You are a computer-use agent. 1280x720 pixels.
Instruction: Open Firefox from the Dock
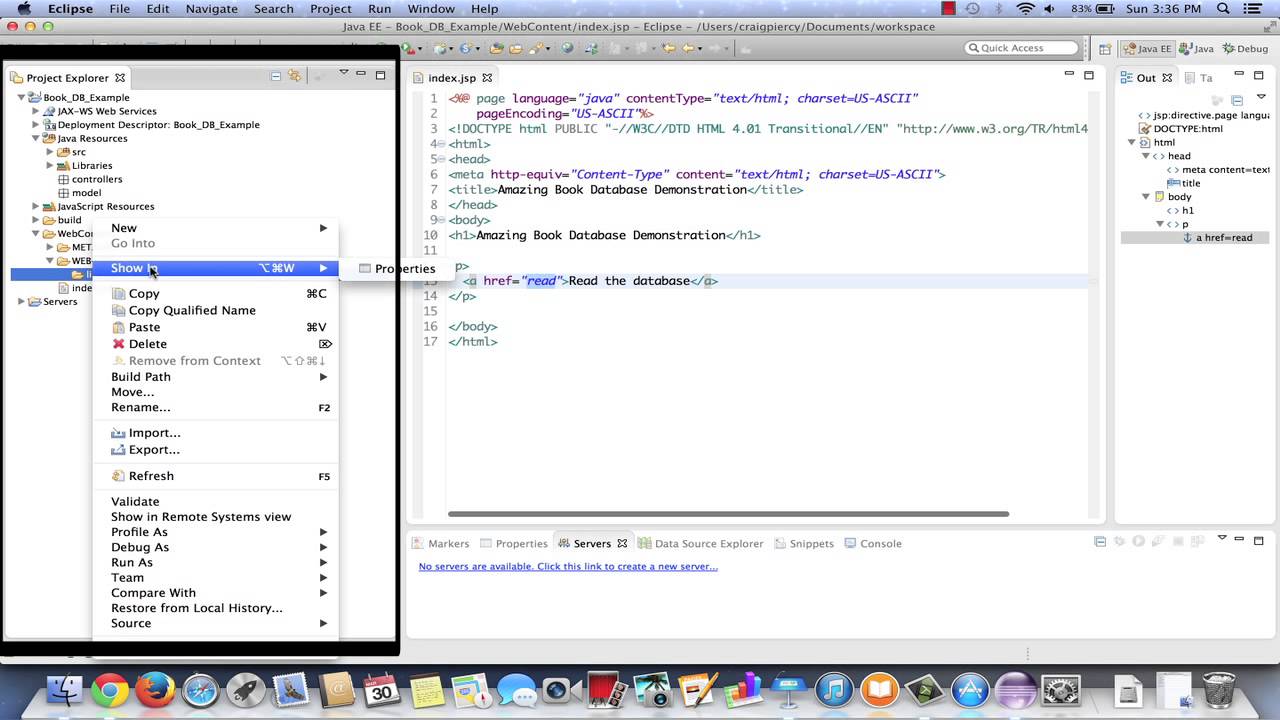(155, 690)
